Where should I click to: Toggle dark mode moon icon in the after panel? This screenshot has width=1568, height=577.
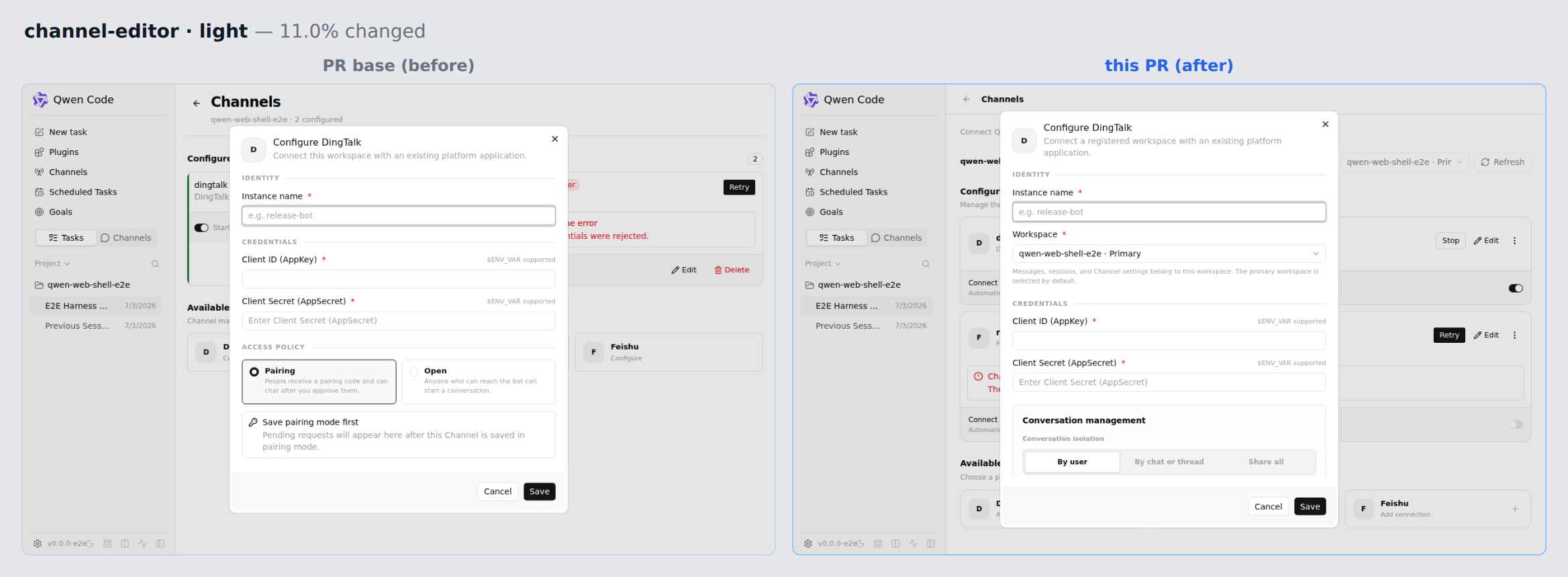pos(861,543)
